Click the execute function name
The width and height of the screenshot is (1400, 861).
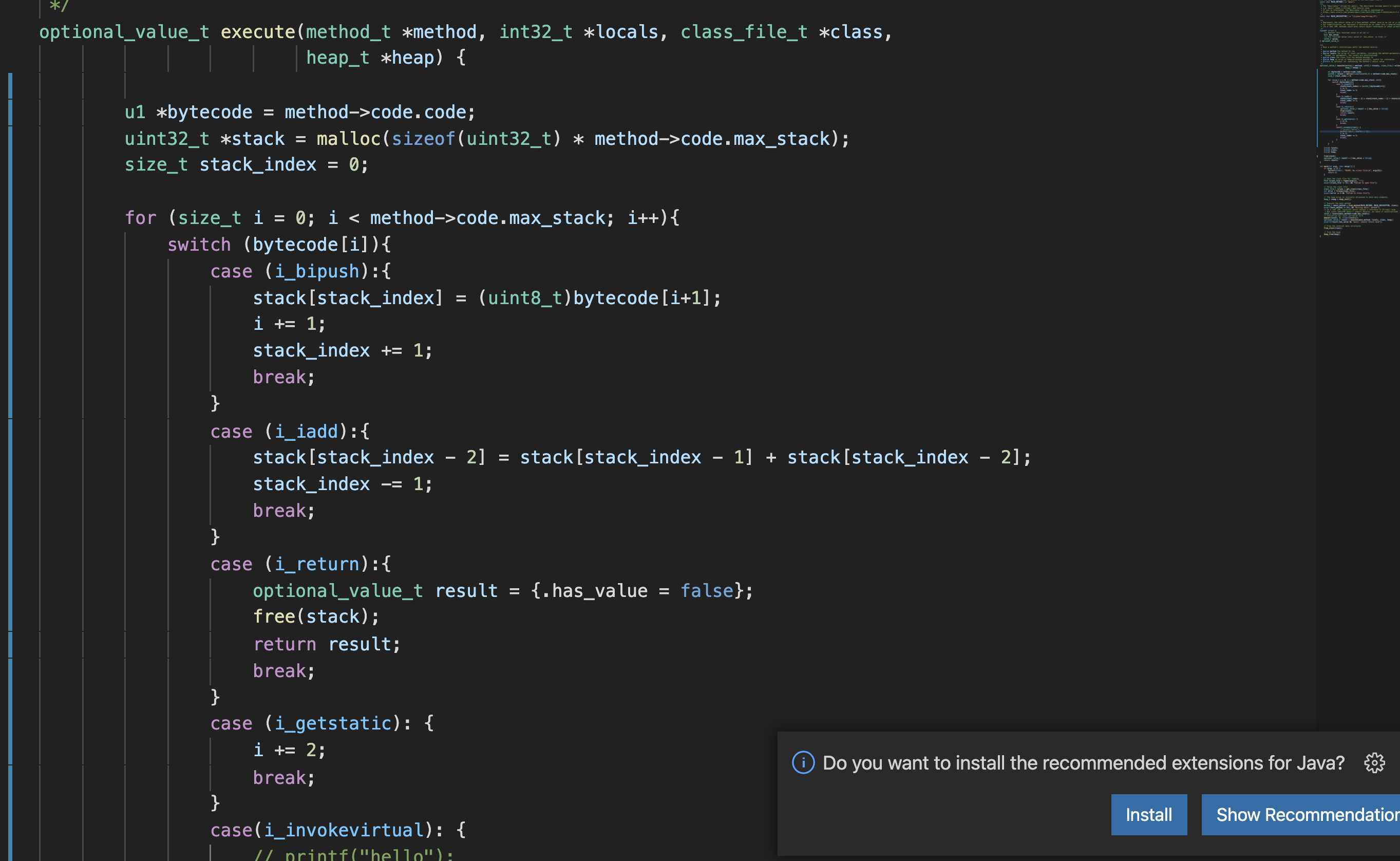point(257,32)
